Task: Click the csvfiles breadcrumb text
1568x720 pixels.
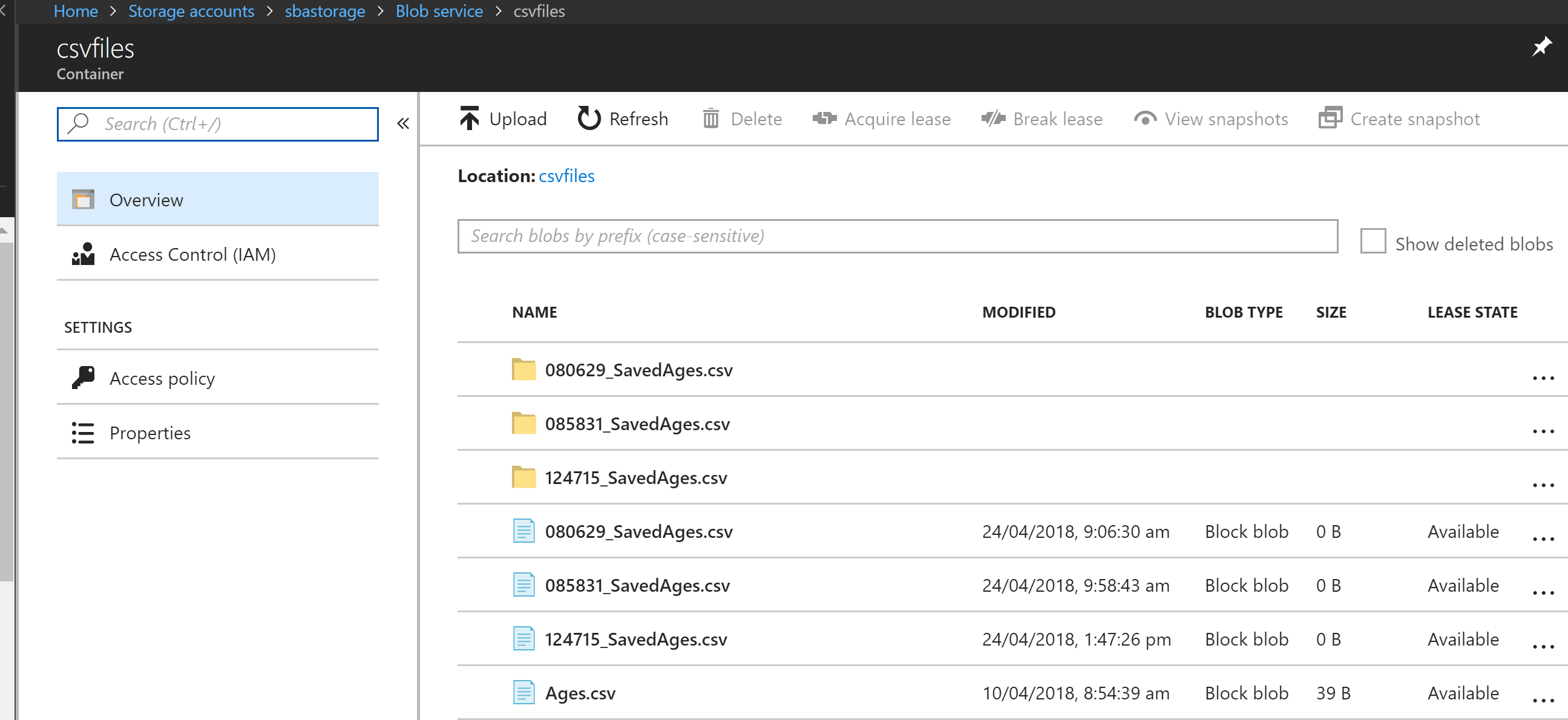Action: [x=539, y=11]
